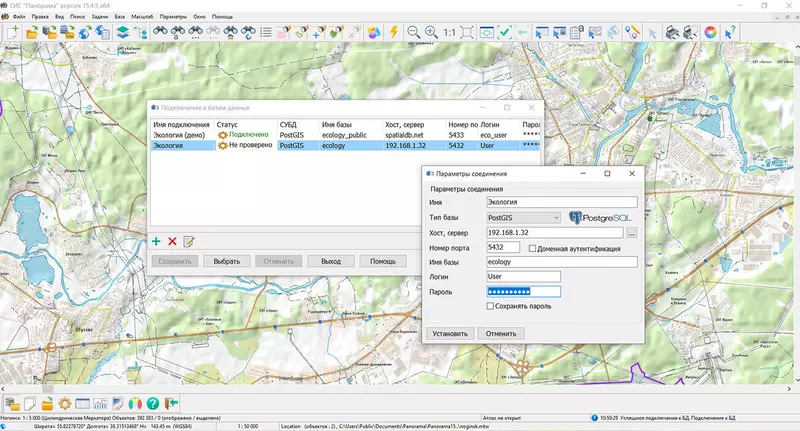Check the Сохранять пароль checkbox
This screenshot has width=800, height=431.
coord(490,306)
